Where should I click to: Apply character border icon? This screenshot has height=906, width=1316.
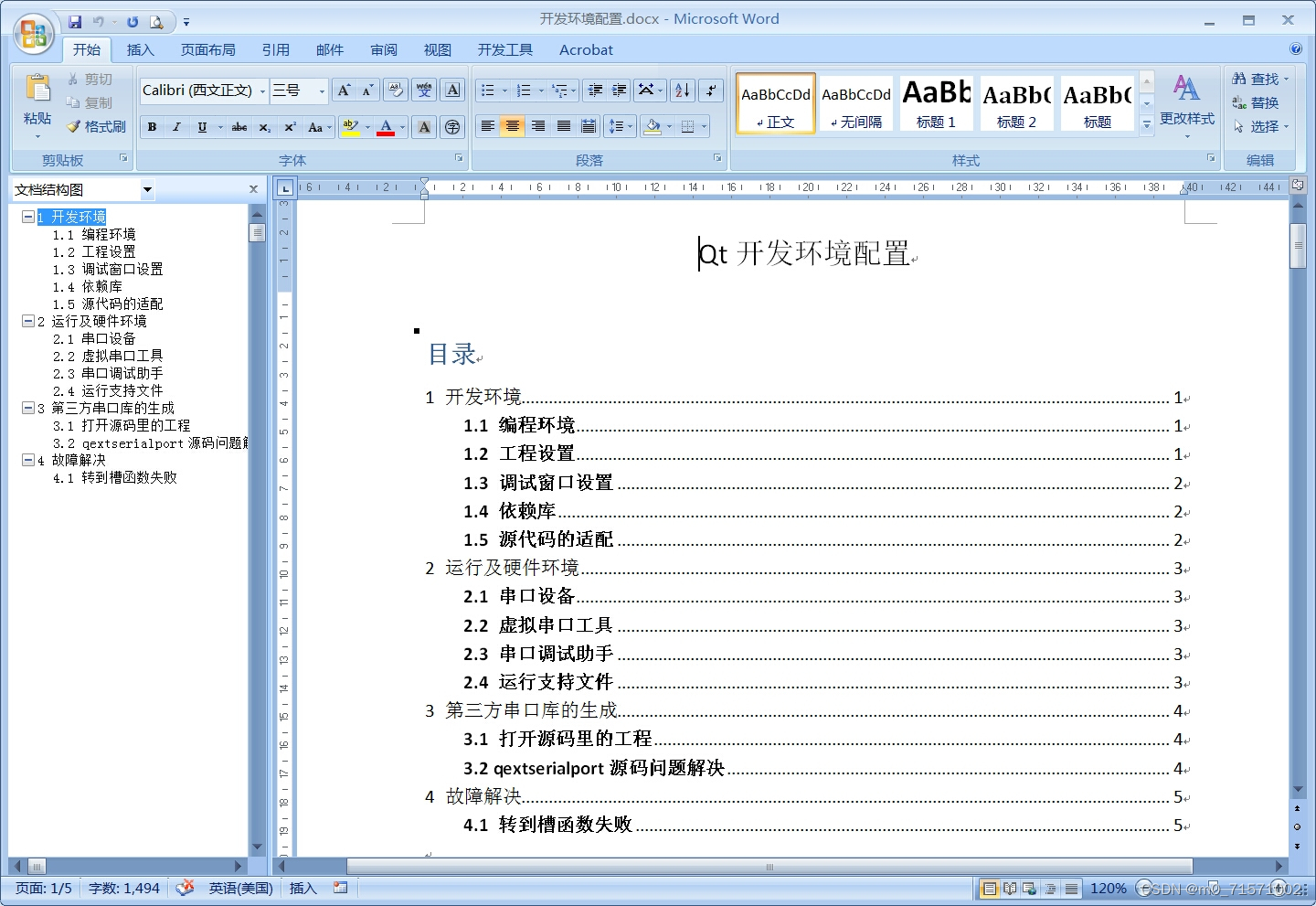(452, 90)
